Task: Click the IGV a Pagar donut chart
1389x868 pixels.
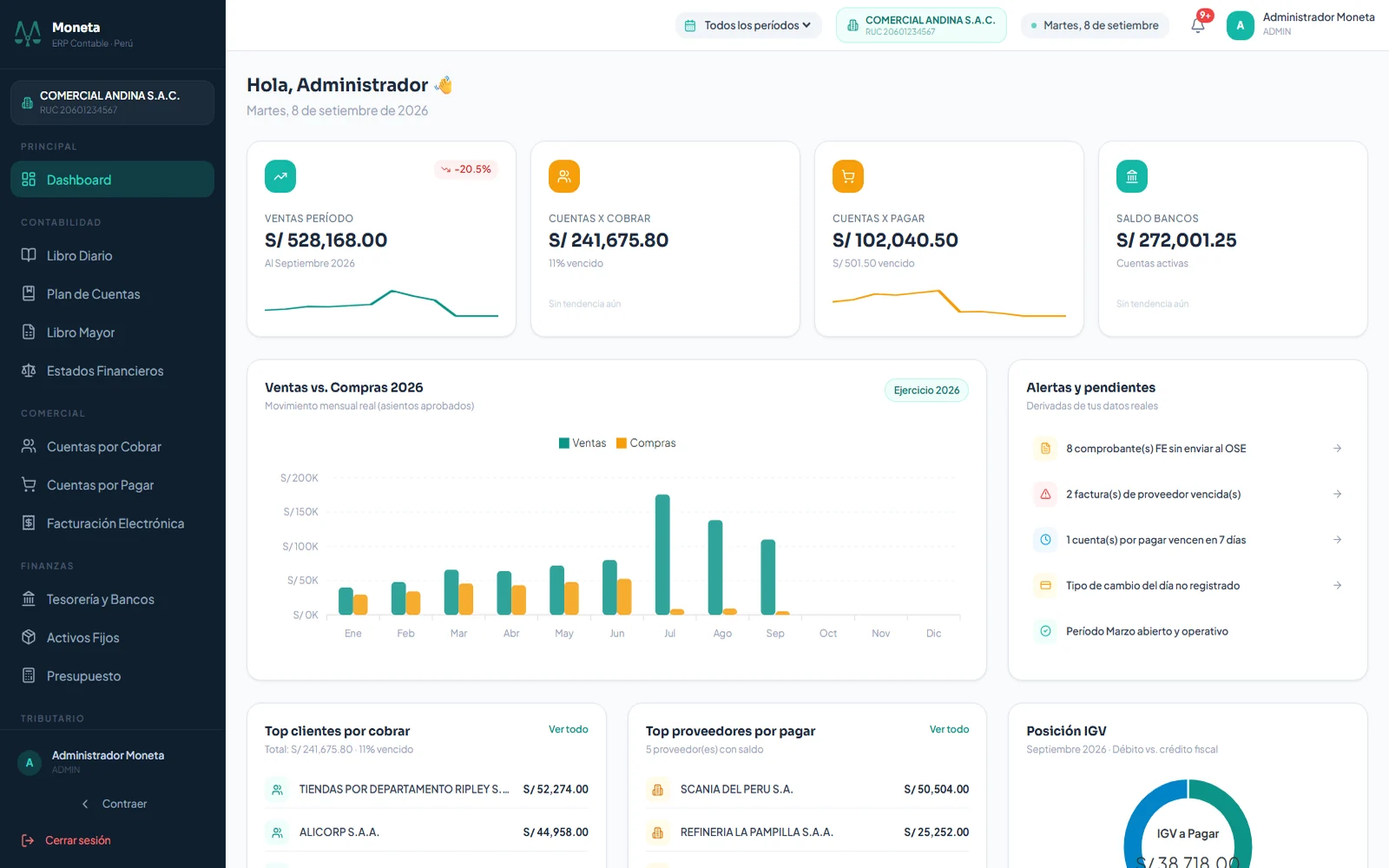Action: 1188,823
